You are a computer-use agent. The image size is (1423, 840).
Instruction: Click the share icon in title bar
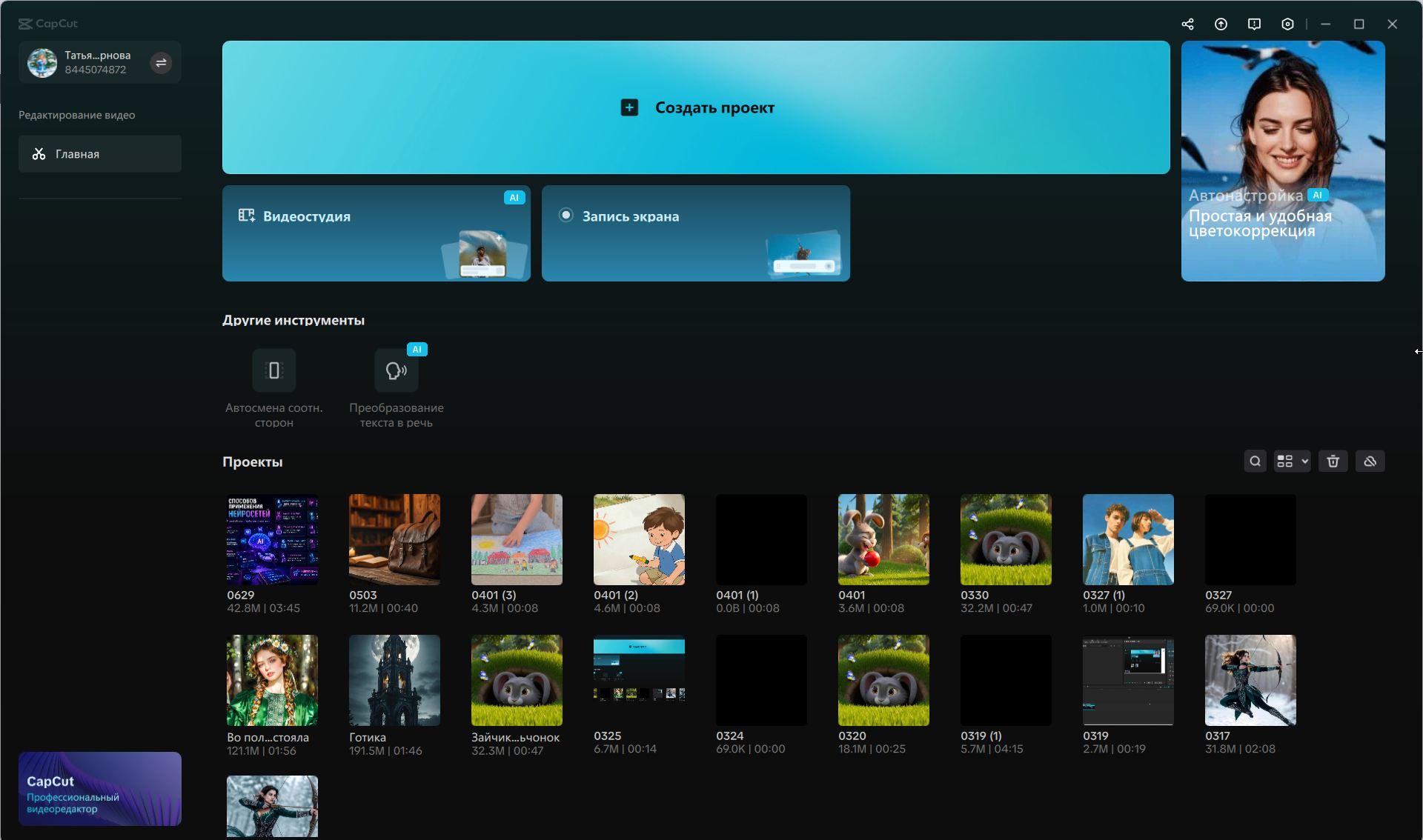coord(1187,24)
